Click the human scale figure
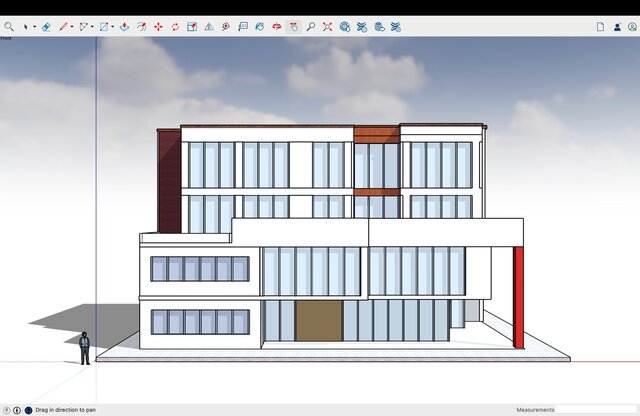Screen dimensions: 640x416 click(x=84, y=348)
